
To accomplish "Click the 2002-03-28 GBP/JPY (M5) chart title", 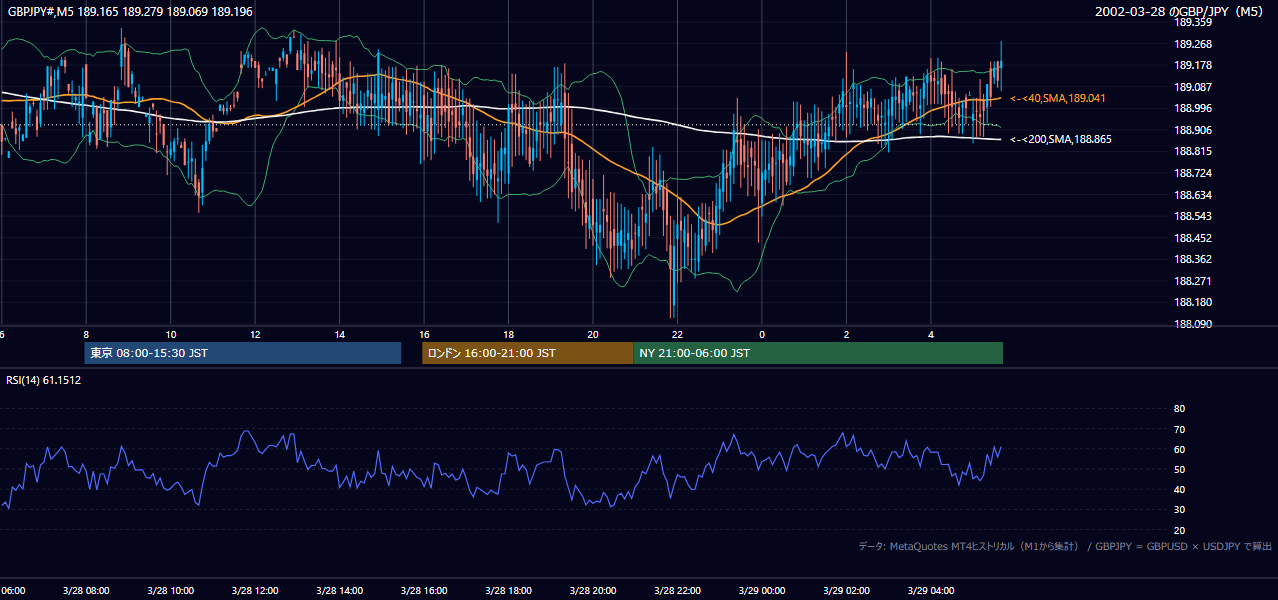I will (1181, 11).
